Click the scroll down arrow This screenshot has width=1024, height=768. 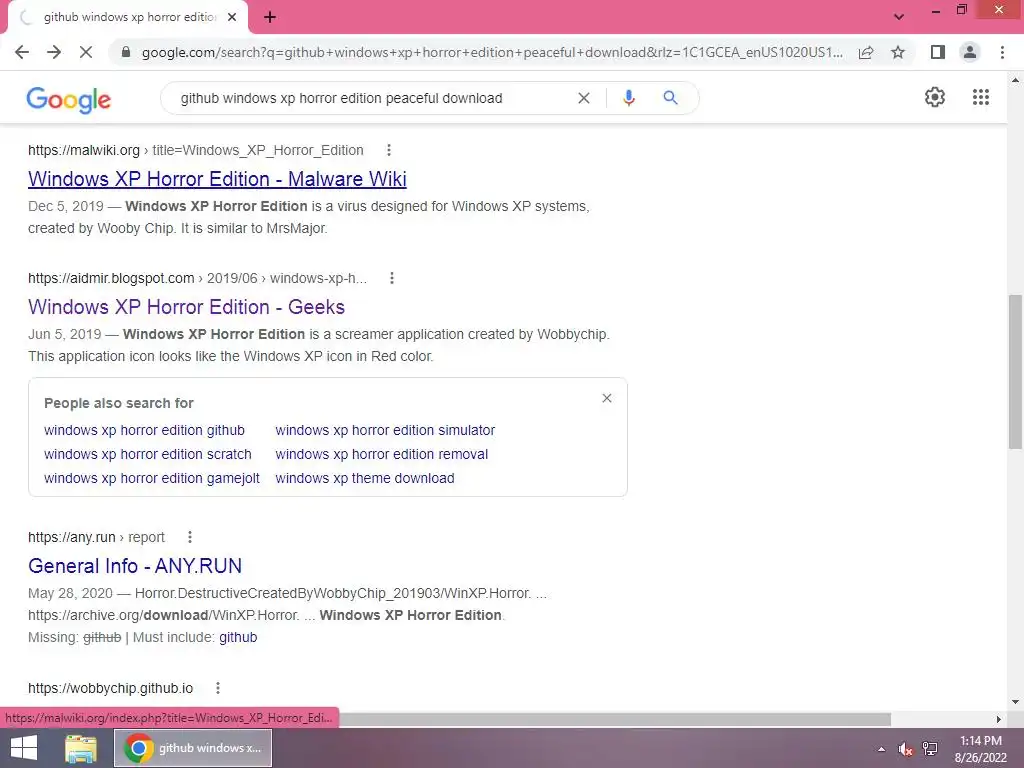click(1015, 702)
